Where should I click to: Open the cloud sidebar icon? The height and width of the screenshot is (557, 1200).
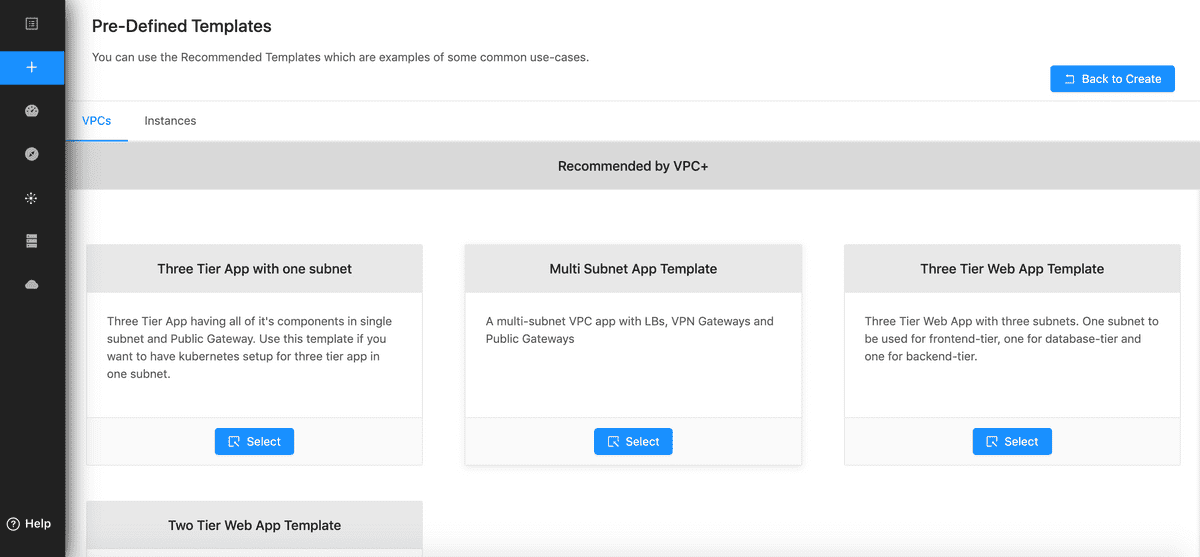[x=32, y=285]
